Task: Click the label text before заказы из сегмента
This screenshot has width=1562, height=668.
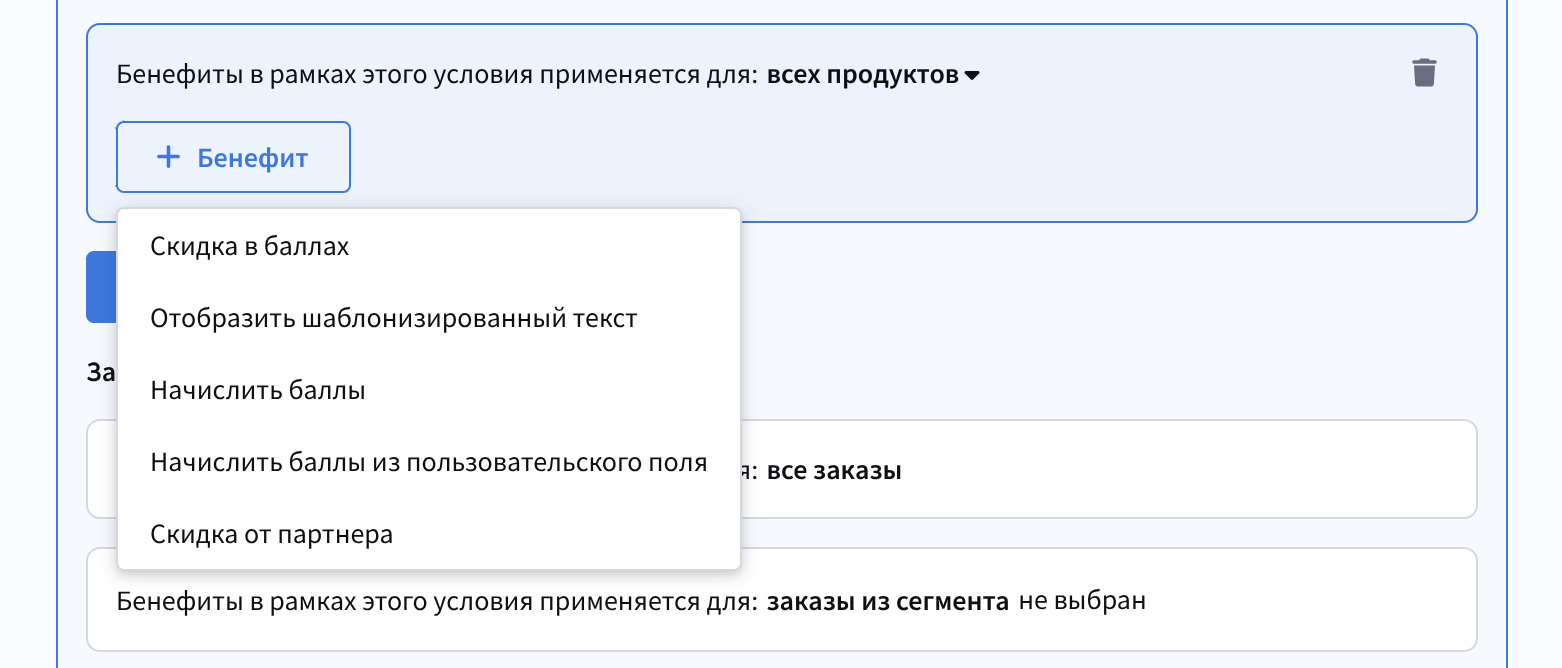Action: coord(437,602)
